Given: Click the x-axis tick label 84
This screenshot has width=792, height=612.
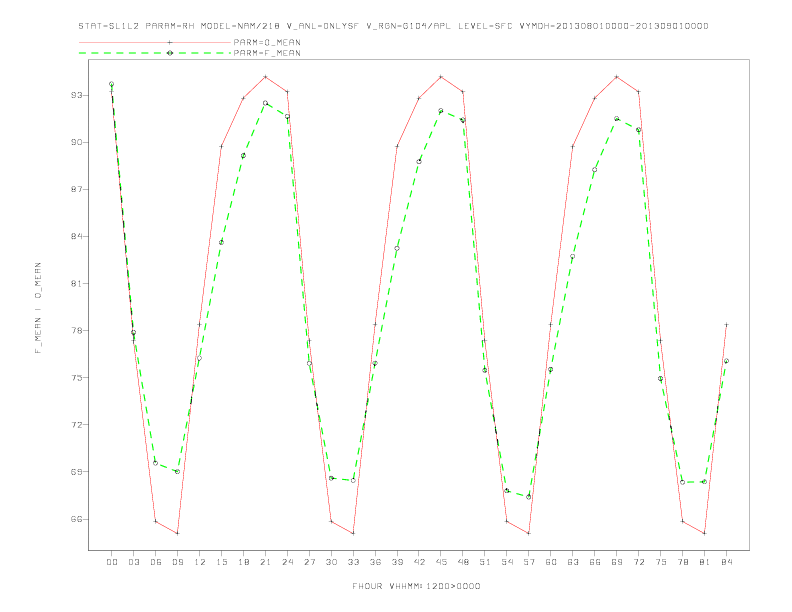Looking at the screenshot, I should click(x=726, y=562).
